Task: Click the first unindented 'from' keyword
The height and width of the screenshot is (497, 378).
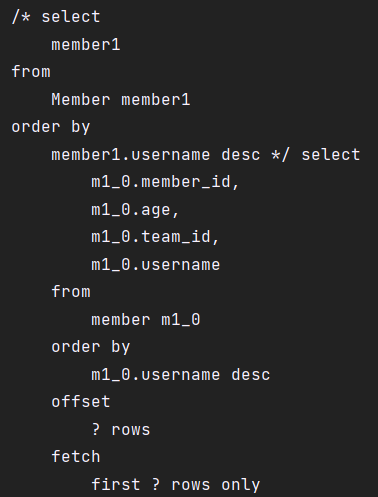Action: click(31, 72)
